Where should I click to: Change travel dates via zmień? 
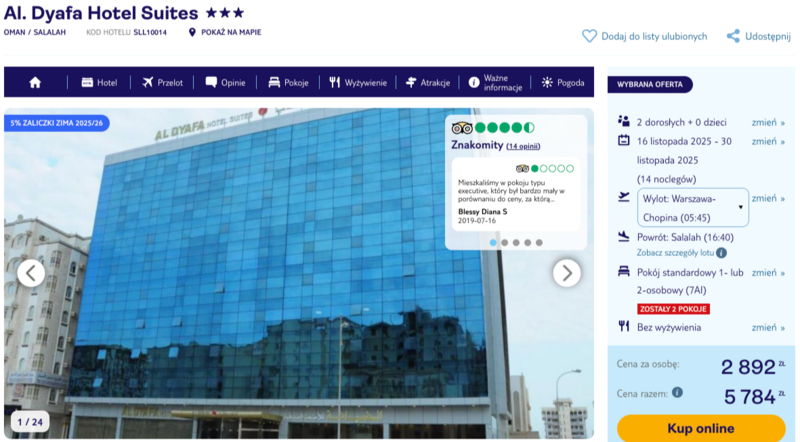click(768, 141)
